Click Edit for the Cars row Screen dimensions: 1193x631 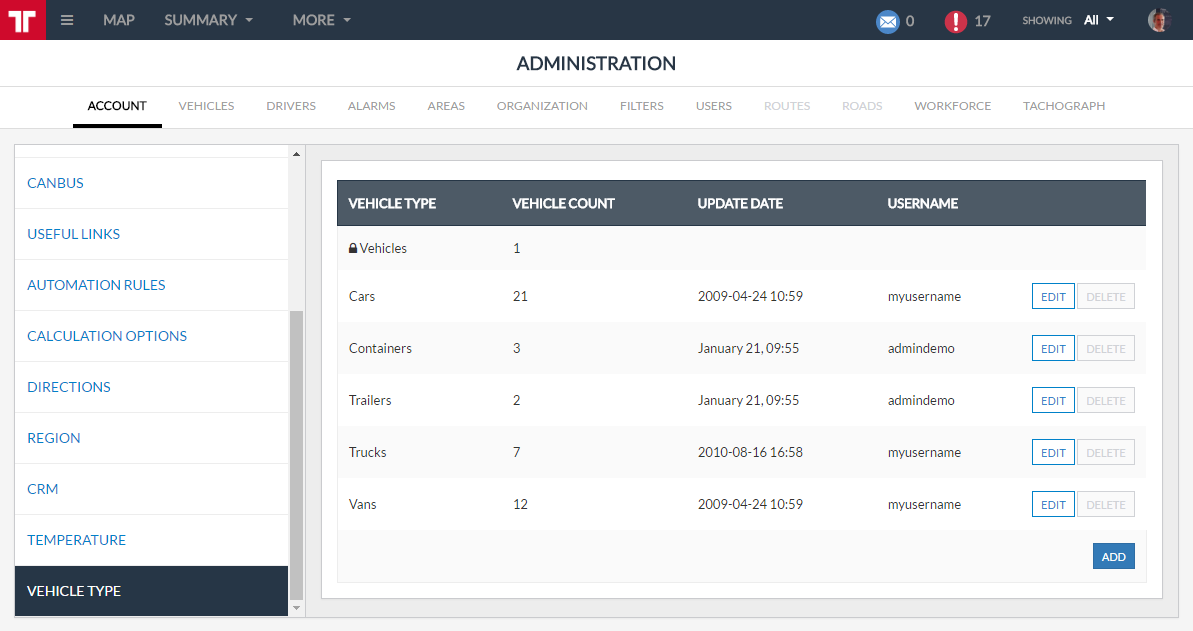[1053, 297]
